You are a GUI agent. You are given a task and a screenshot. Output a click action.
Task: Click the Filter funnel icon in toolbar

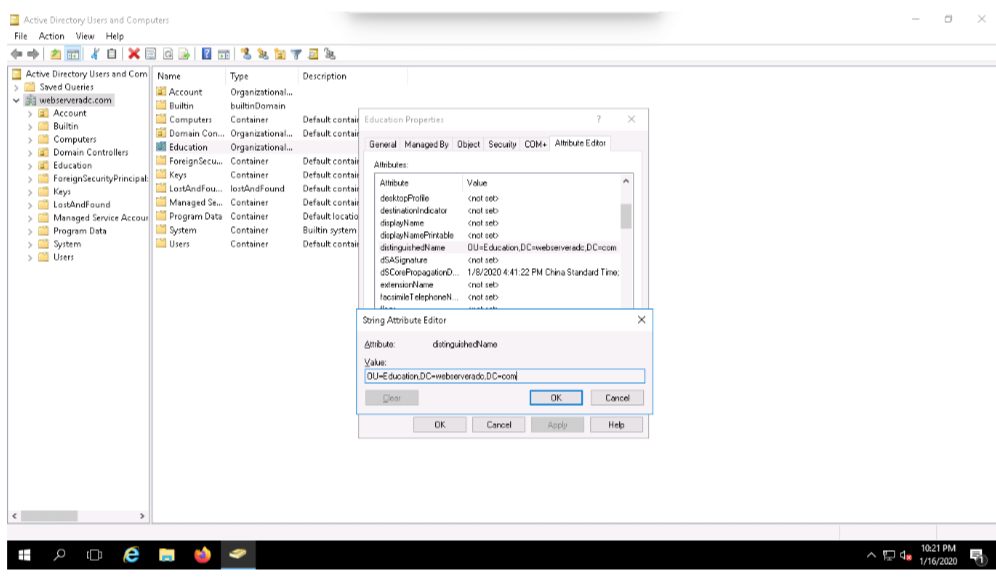point(297,53)
